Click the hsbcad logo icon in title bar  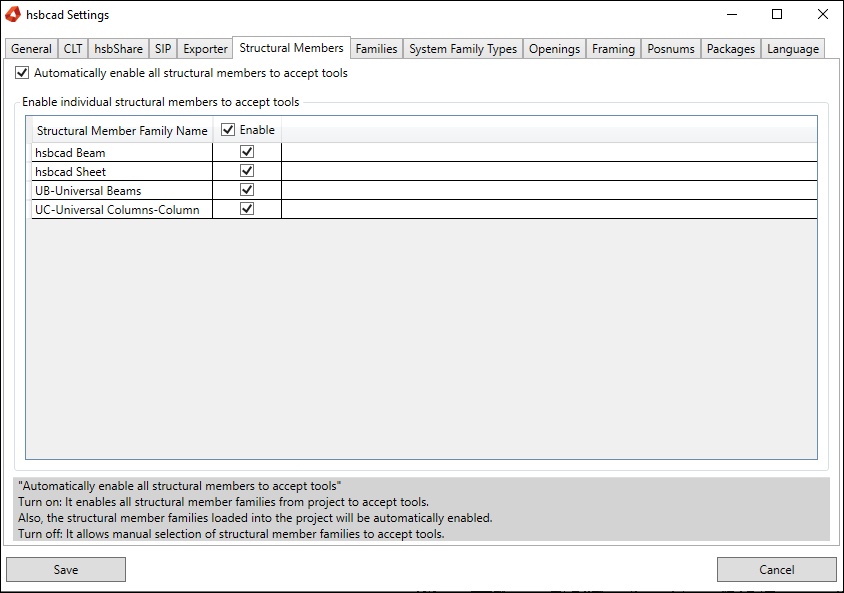tap(13, 15)
